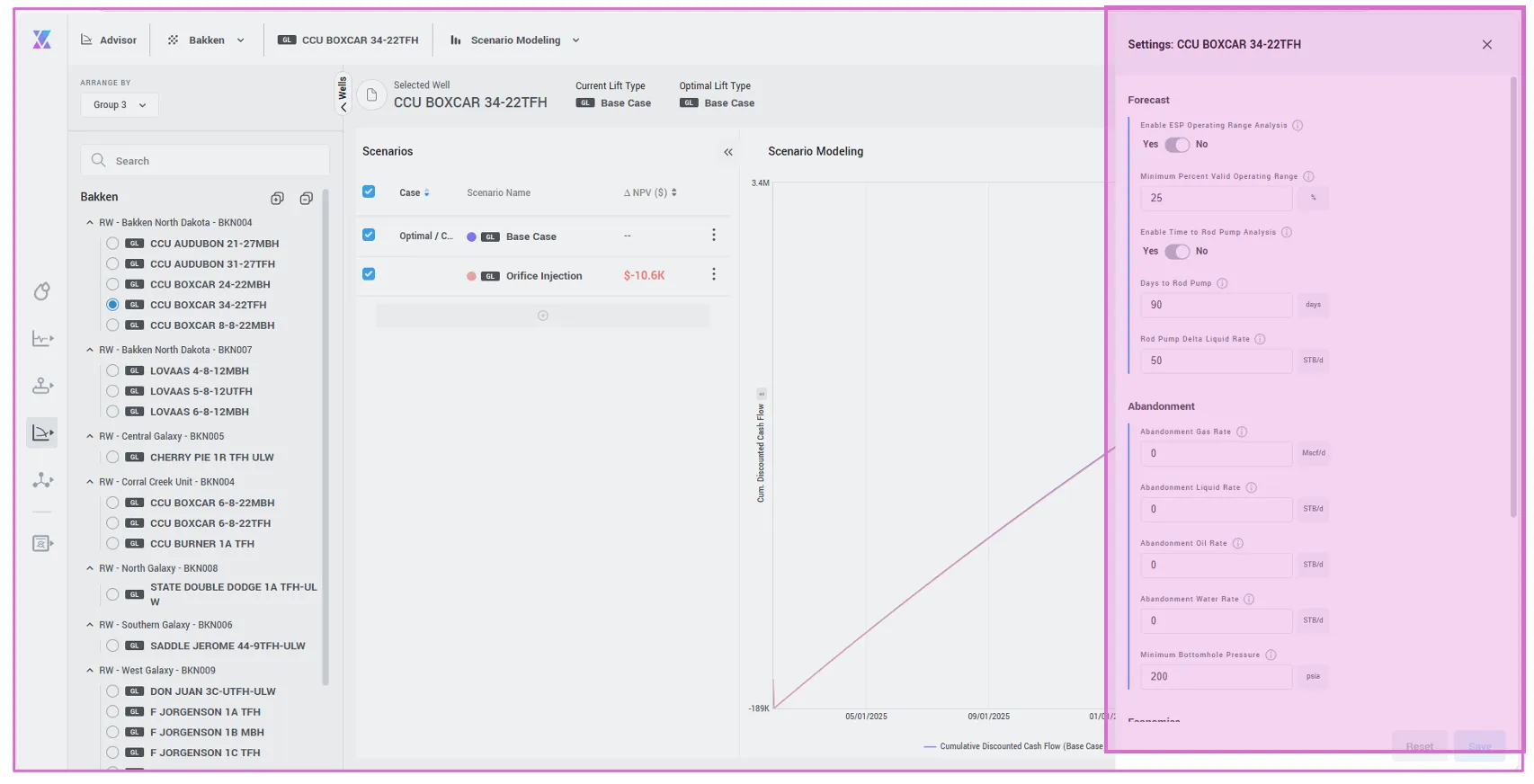The width and height of the screenshot is (1534, 784).
Task: Open the pump jack sidebar icon
Action: (41, 386)
